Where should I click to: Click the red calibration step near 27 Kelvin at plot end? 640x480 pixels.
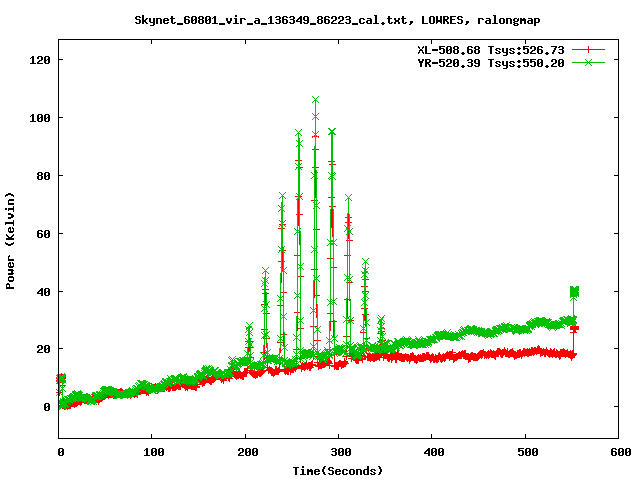[575, 329]
